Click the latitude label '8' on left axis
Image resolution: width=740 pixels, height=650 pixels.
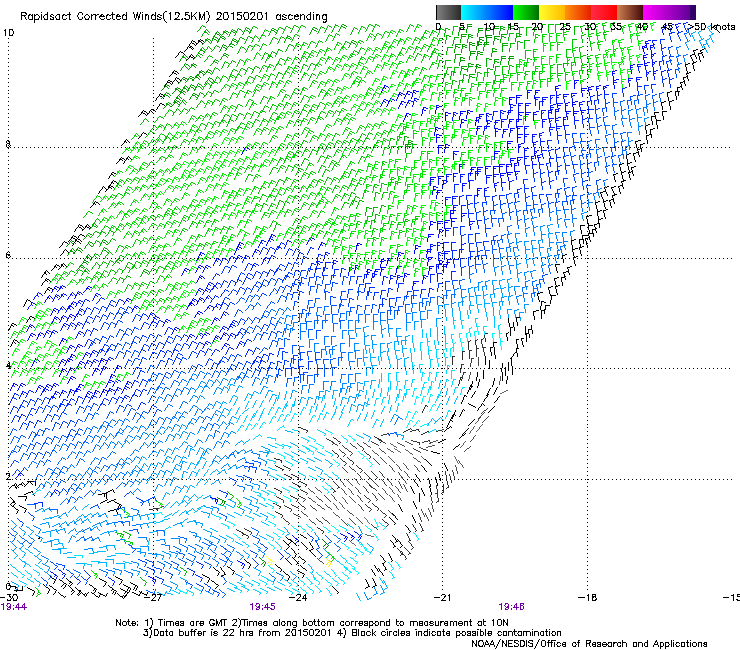[8, 144]
